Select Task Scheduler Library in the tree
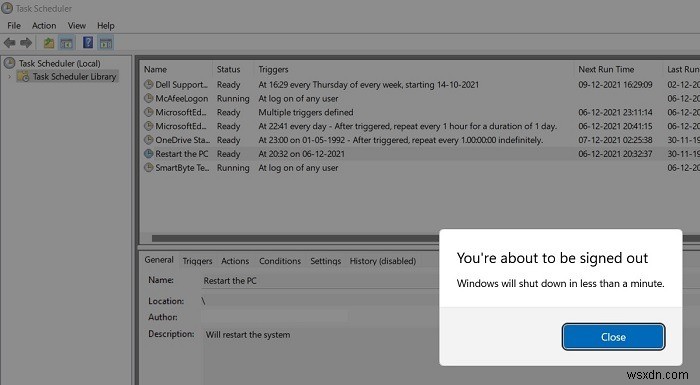 (74, 76)
